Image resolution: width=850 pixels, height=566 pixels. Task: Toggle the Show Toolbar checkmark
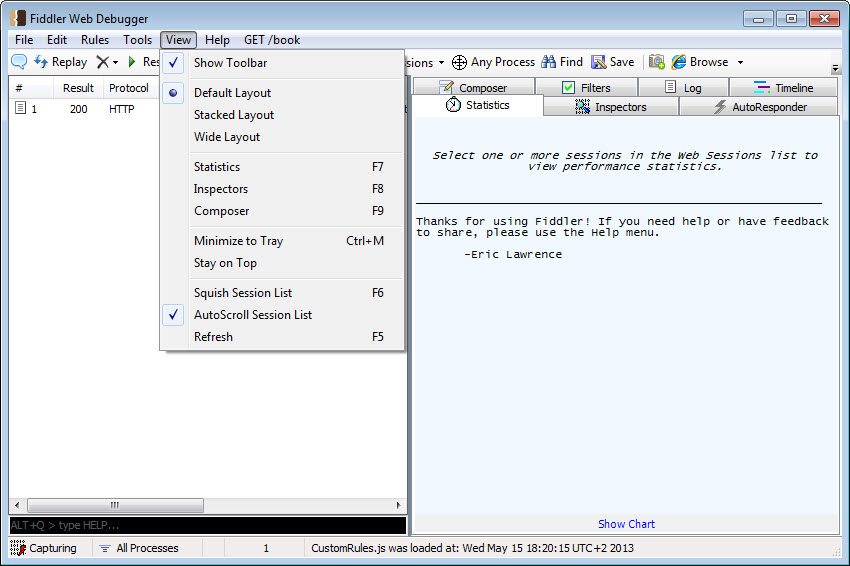click(173, 63)
